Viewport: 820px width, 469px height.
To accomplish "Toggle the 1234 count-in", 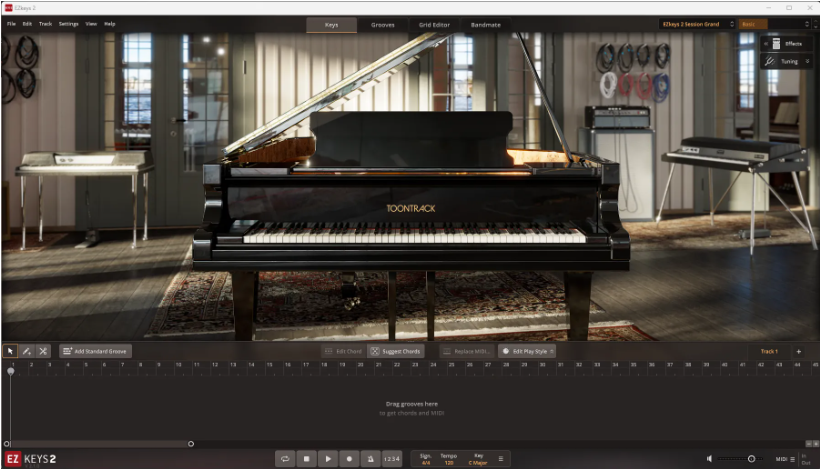I will coord(392,459).
